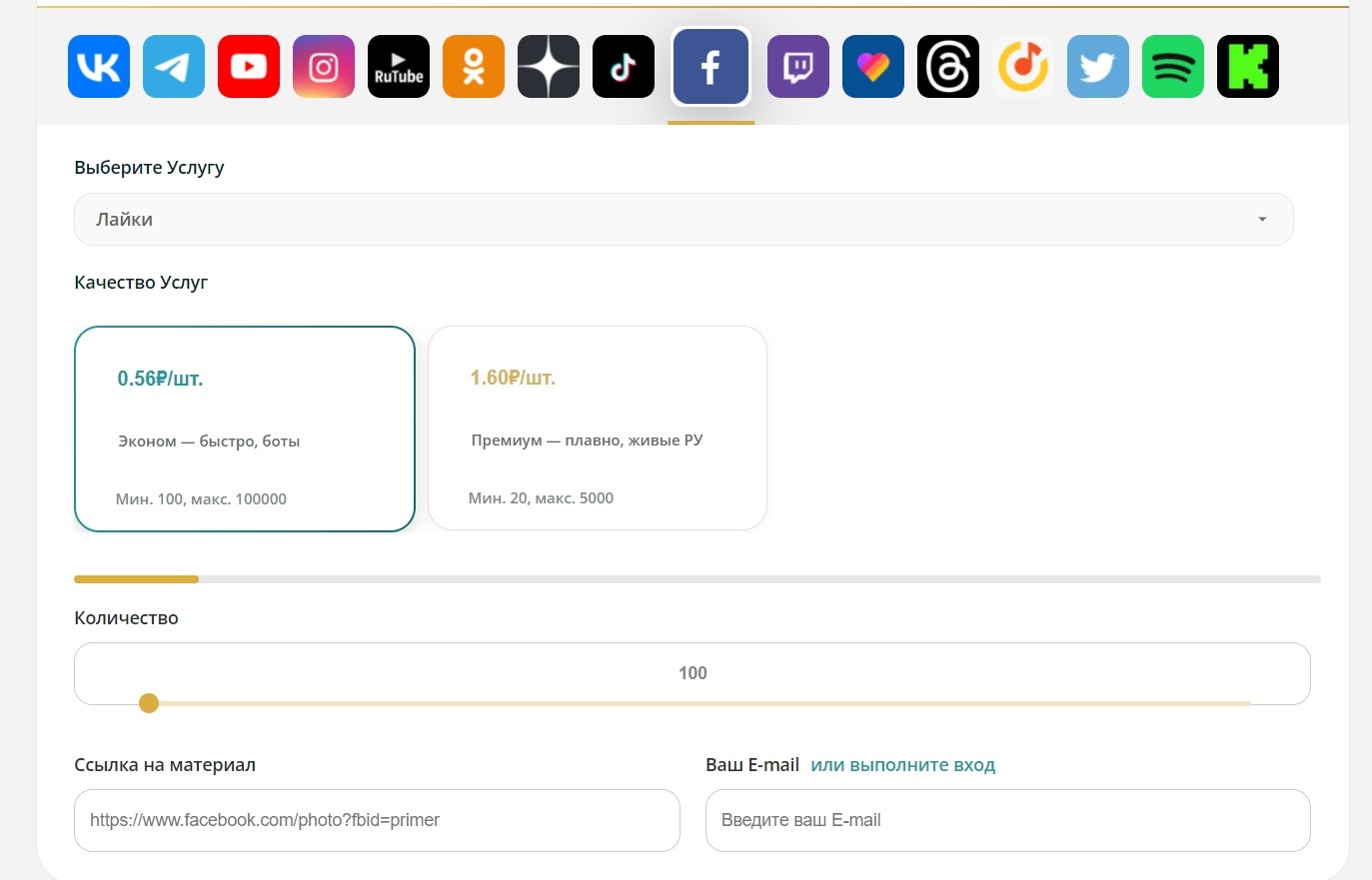
Task: Choose the Likee heart icon
Action: (x=873, y=67)
